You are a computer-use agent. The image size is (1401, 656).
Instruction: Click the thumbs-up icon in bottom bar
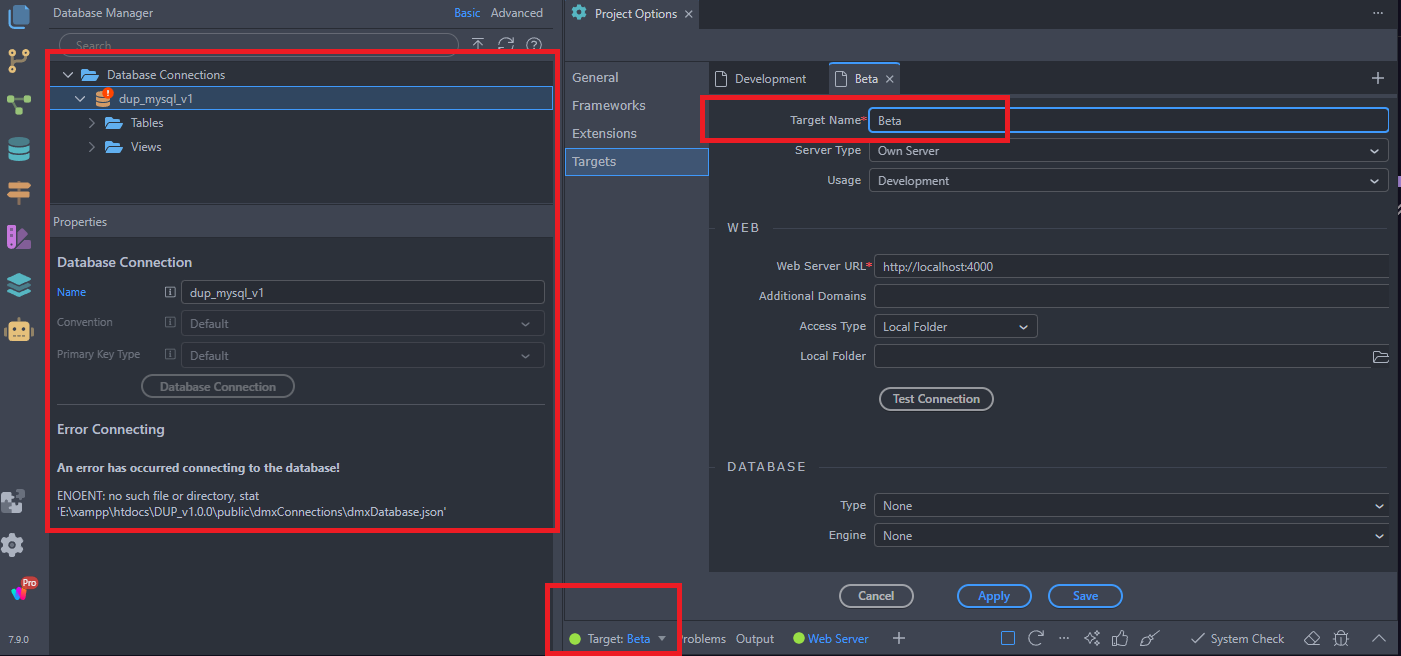click(1120, 638)
